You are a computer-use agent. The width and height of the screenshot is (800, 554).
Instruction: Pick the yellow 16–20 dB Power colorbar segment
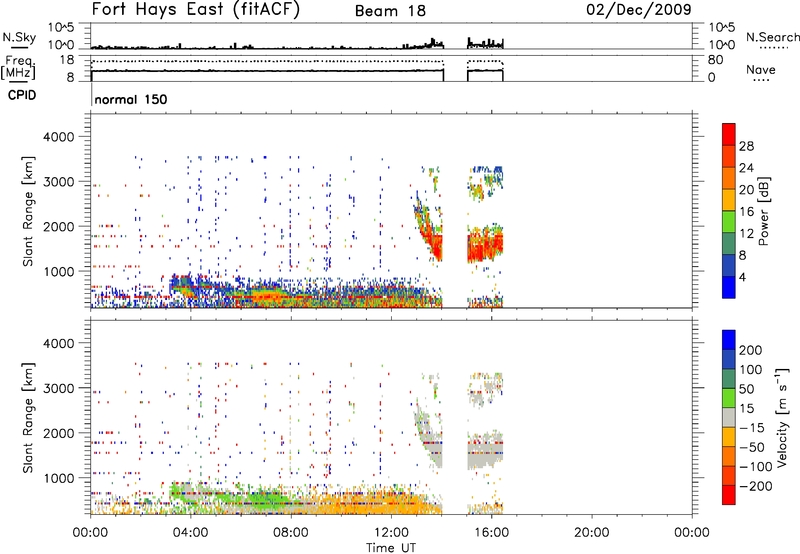click(x=729, y=199)
